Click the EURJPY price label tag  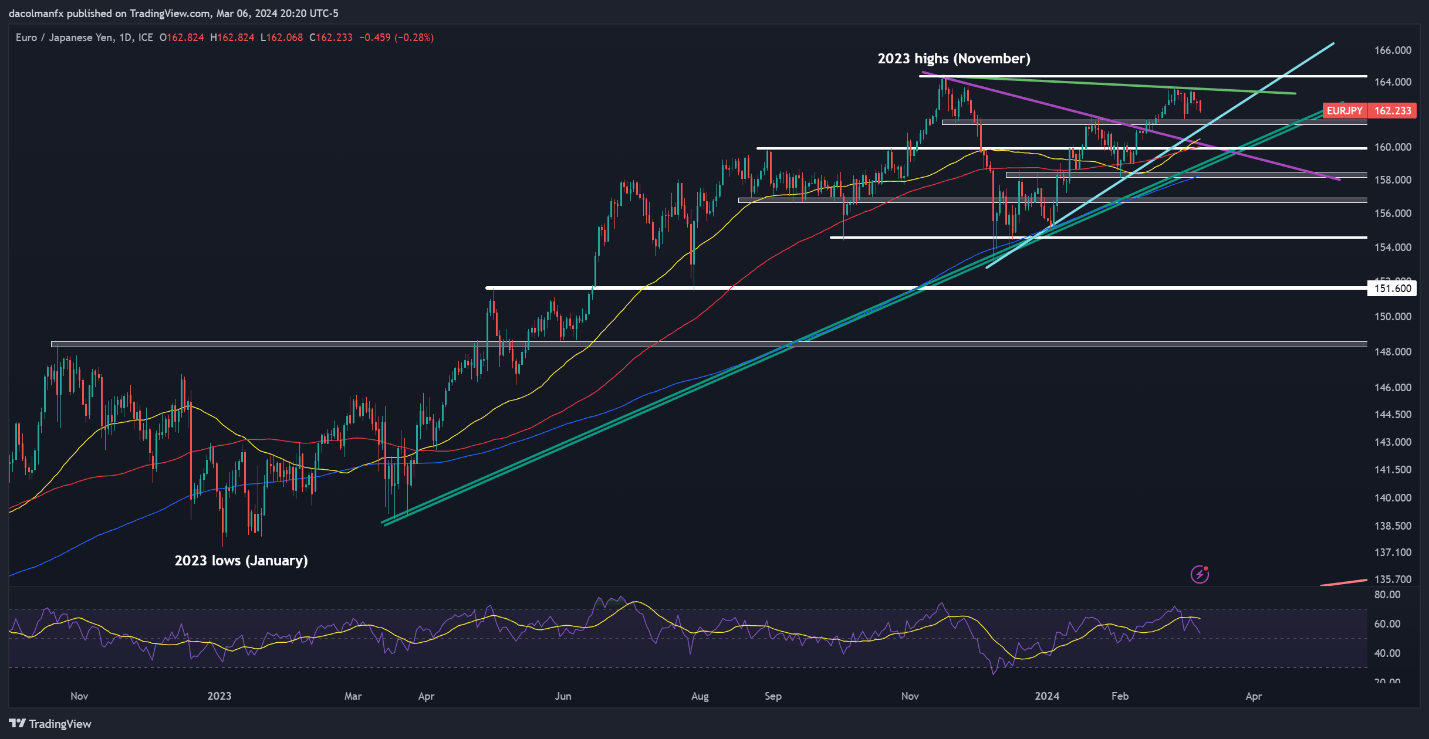1344,111
